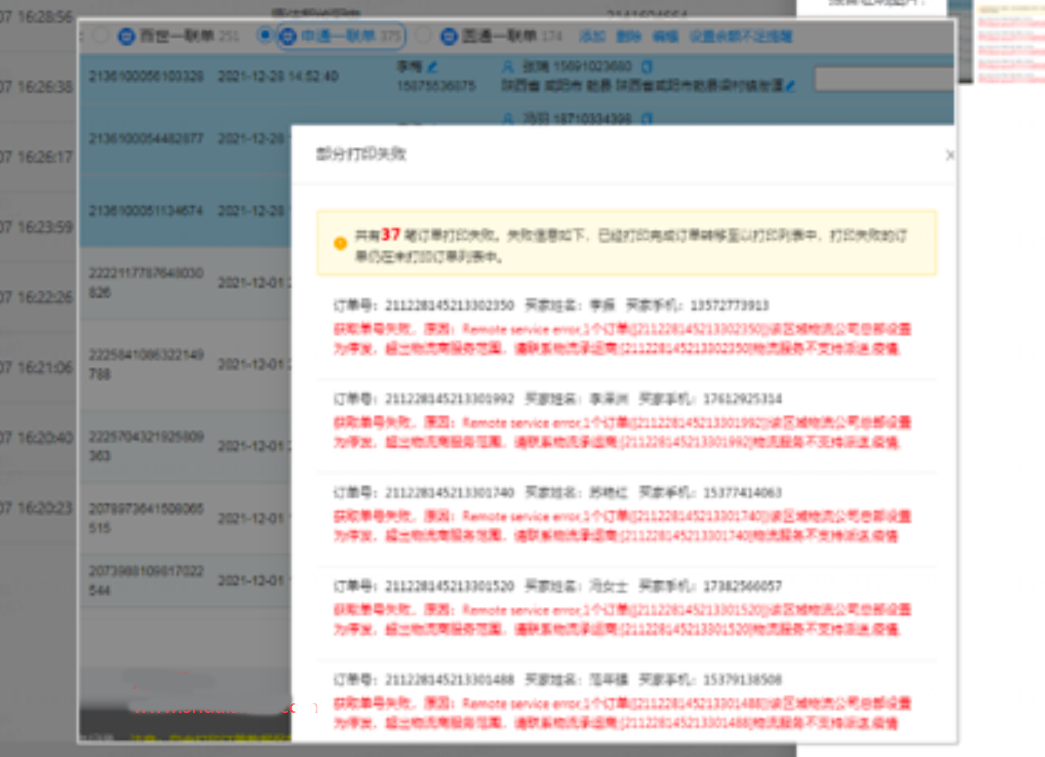Select waybill row 2136100056103328
This screenshot has width=1045, height=757.
pyautogui.click(x=146, y=76)
